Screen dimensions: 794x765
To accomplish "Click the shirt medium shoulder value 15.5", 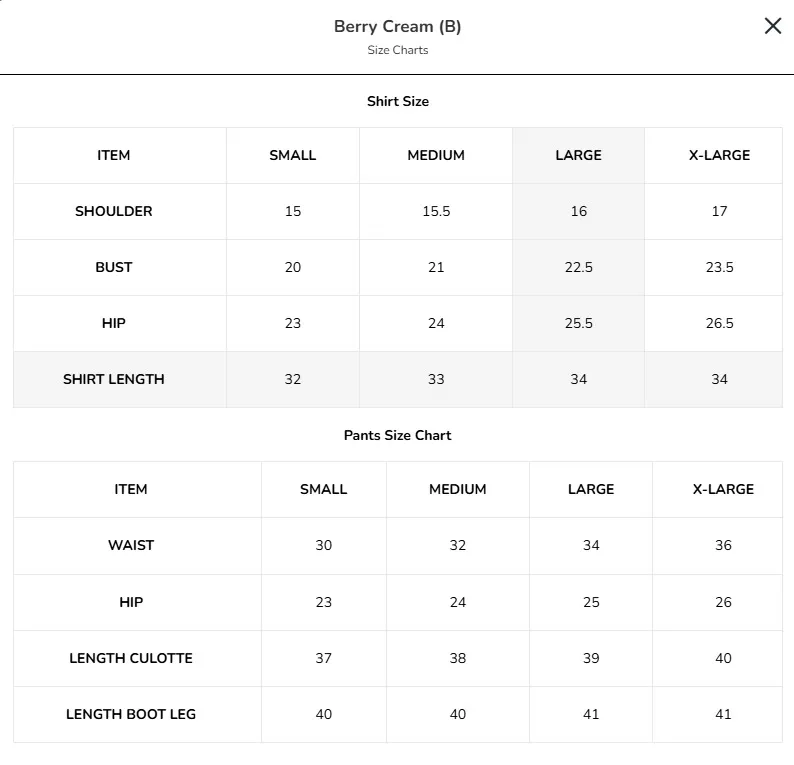I will point(436,211).
